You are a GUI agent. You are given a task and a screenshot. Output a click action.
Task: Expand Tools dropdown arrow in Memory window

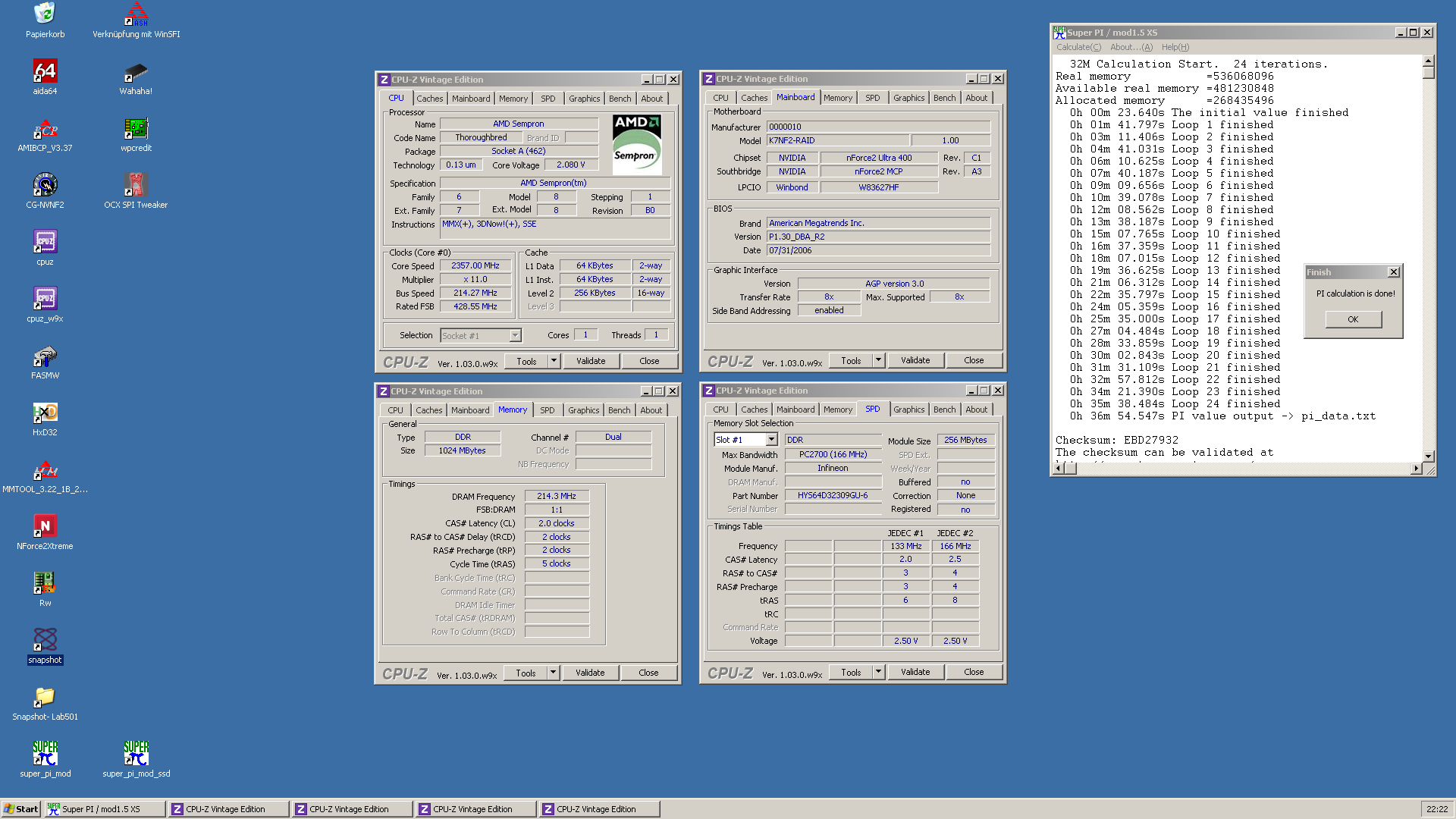(x=553, y=673)
